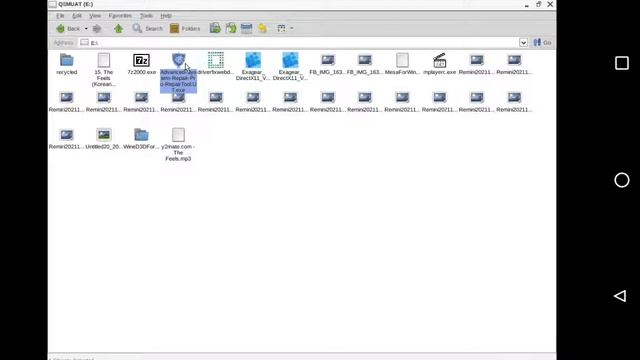This screenshot has width=640, height=360.
Task: Close the QIMUAT (E:) window
Action: [550, 4]
